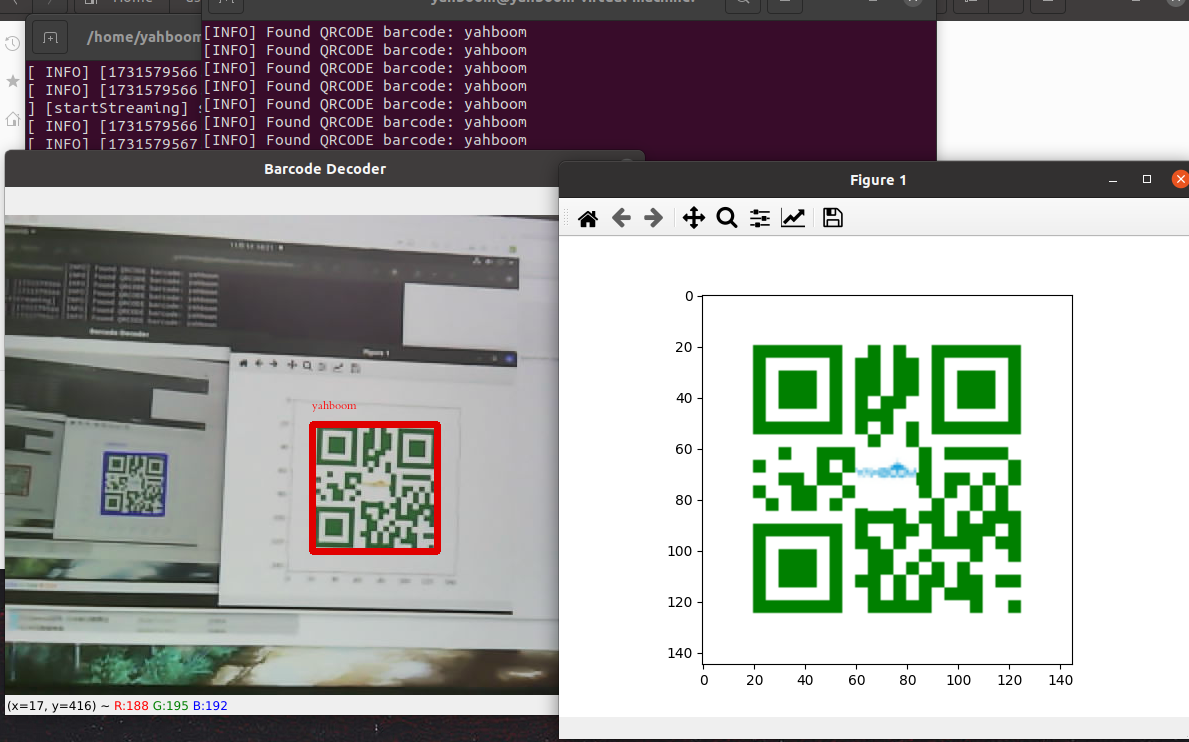
Task: Open Starred in the file manager sidebar
Action: 12,81
